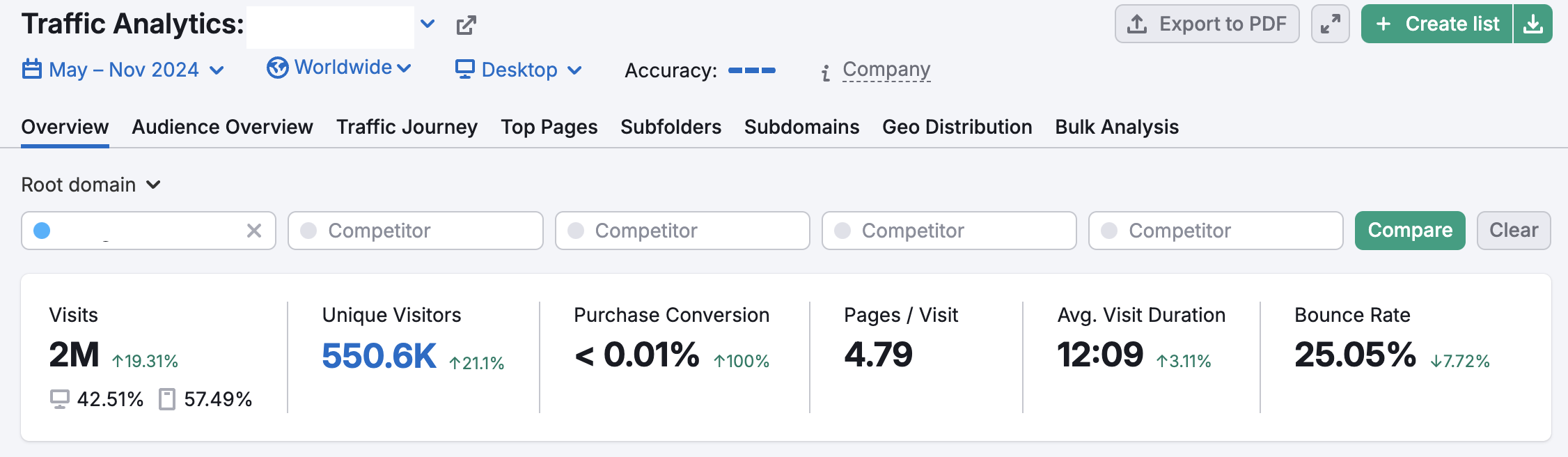Click the calendar icon for date range
Viewport: 1568px width, 457px height.
(32, 69)
